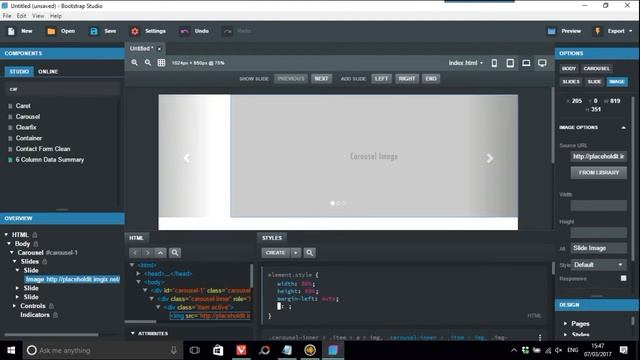This screenshot has width=640, height=360.
Task: Open the Create button dropdown arrow
Action: pyautogui.click(x=296, y=253)
